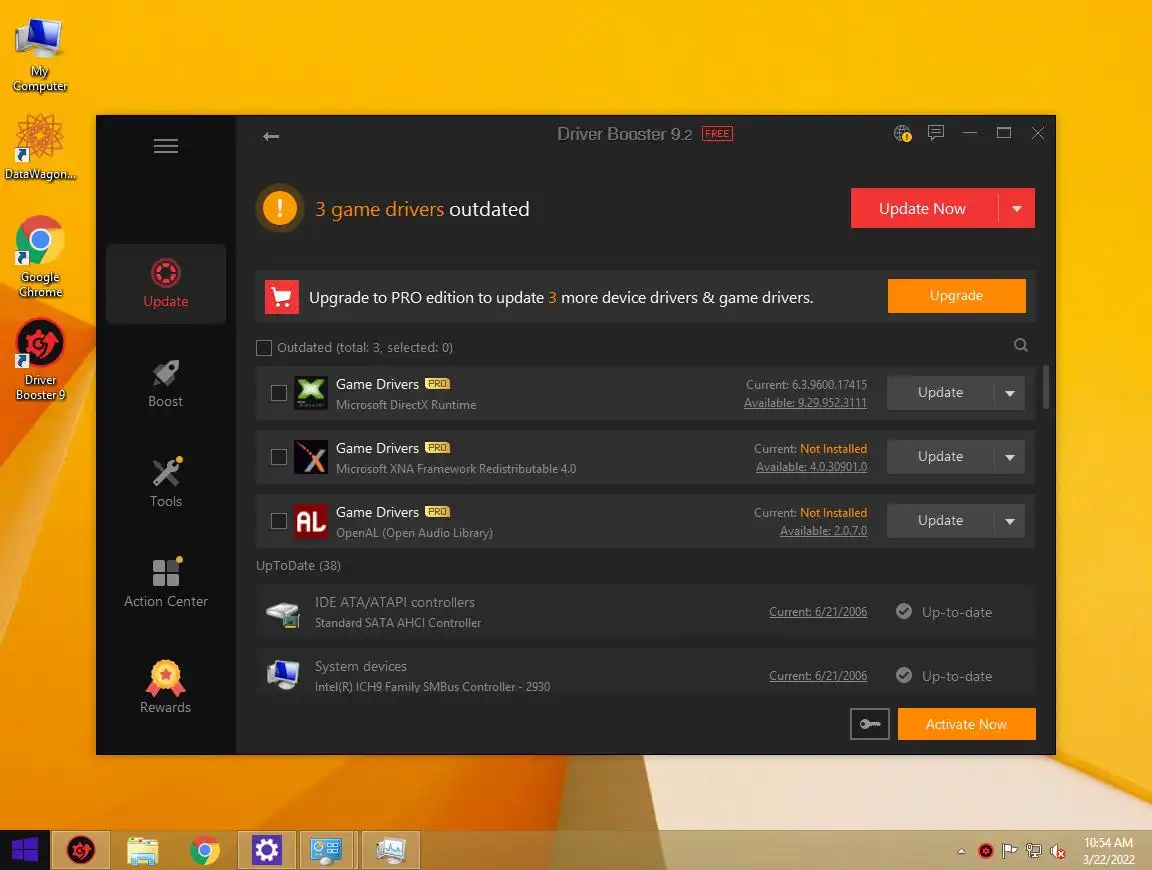Check the Microsoft XNA Framework checkbox
The height and width of the screenshot is (870, 1152).
[x=278, y=457]
